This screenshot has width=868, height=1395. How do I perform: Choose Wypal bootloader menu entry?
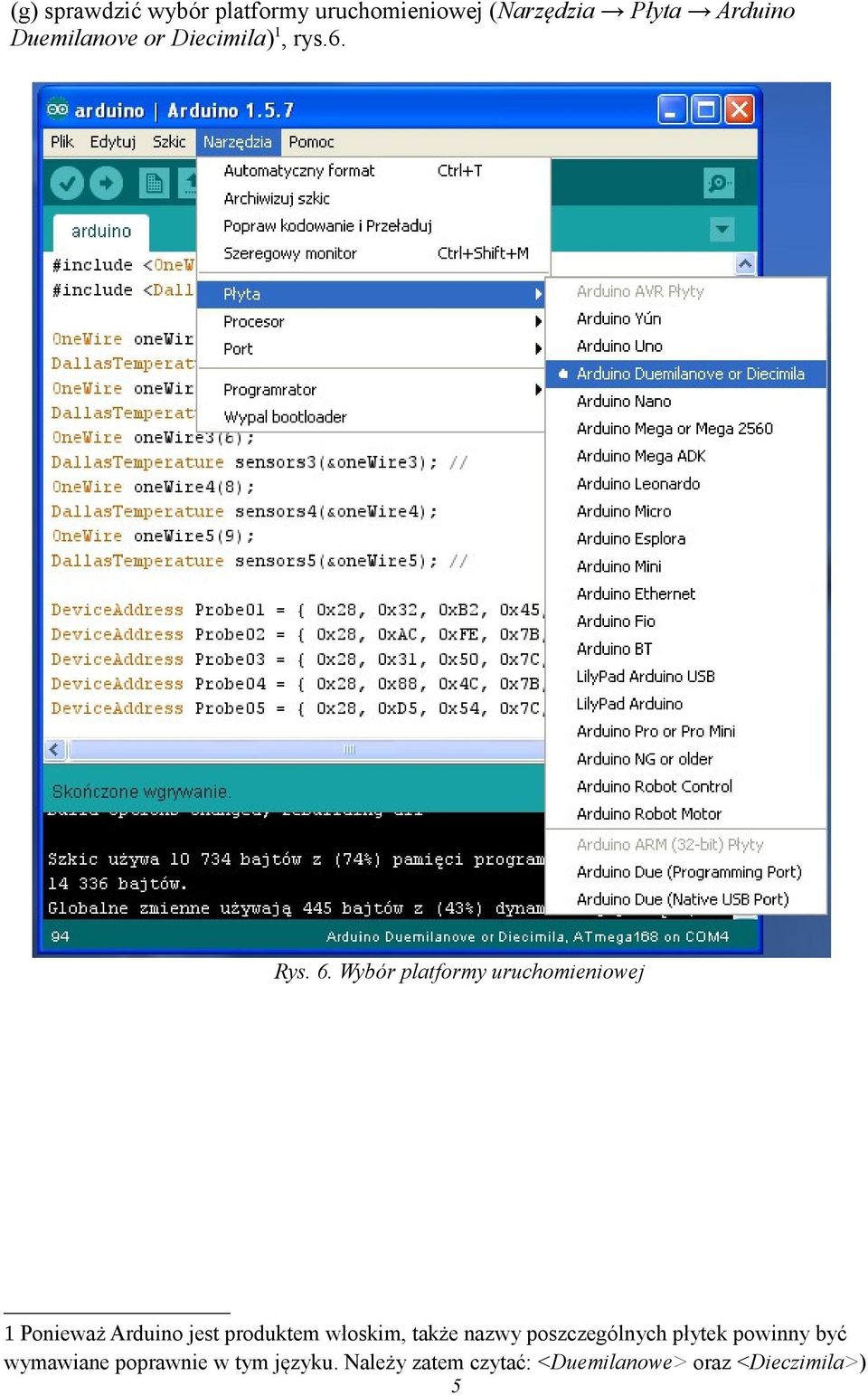point(371,417)
